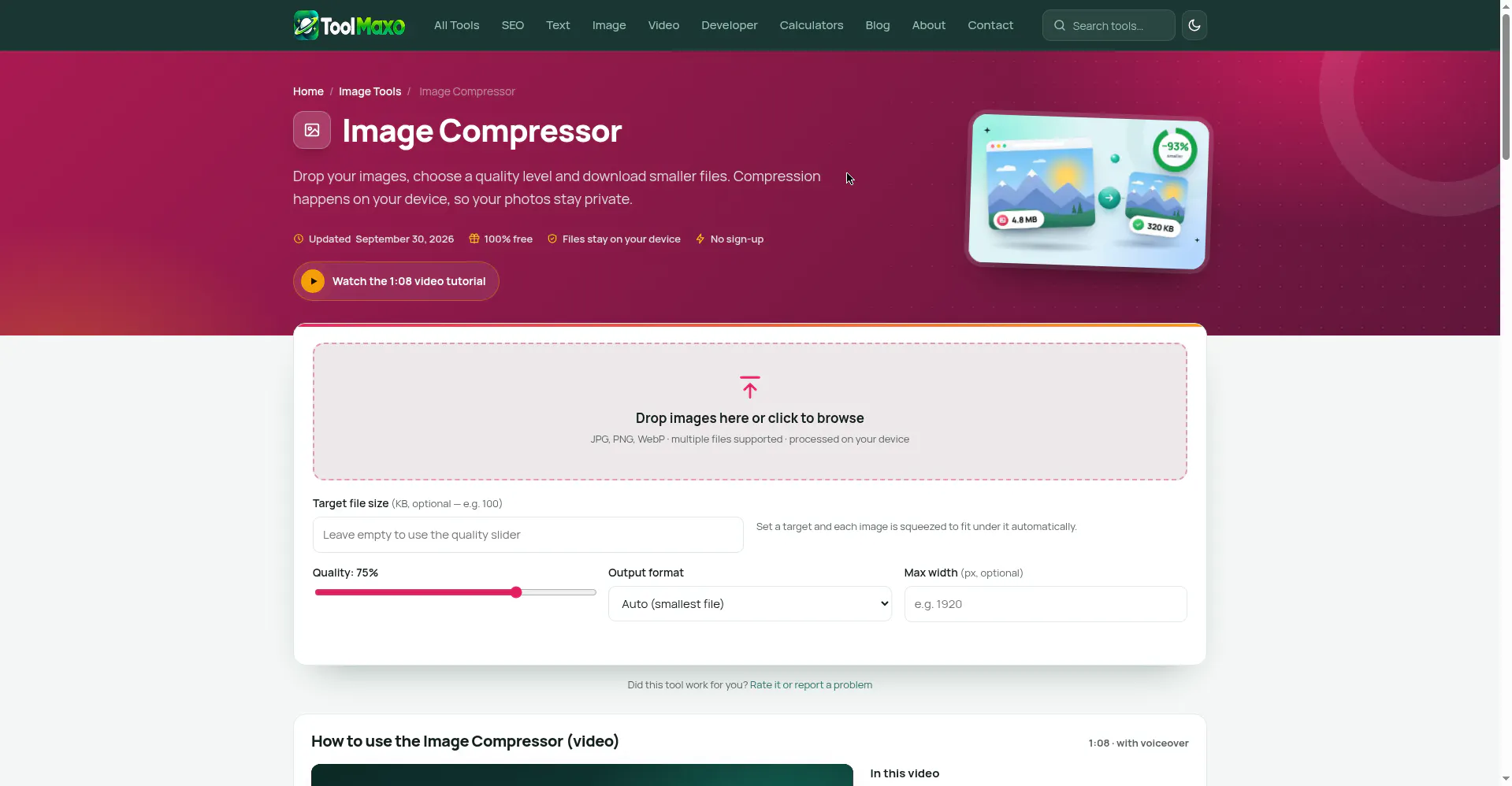Watch the 1:08 video tutorial
This screenshot has height=786, width=1512.
click(396, 281)
